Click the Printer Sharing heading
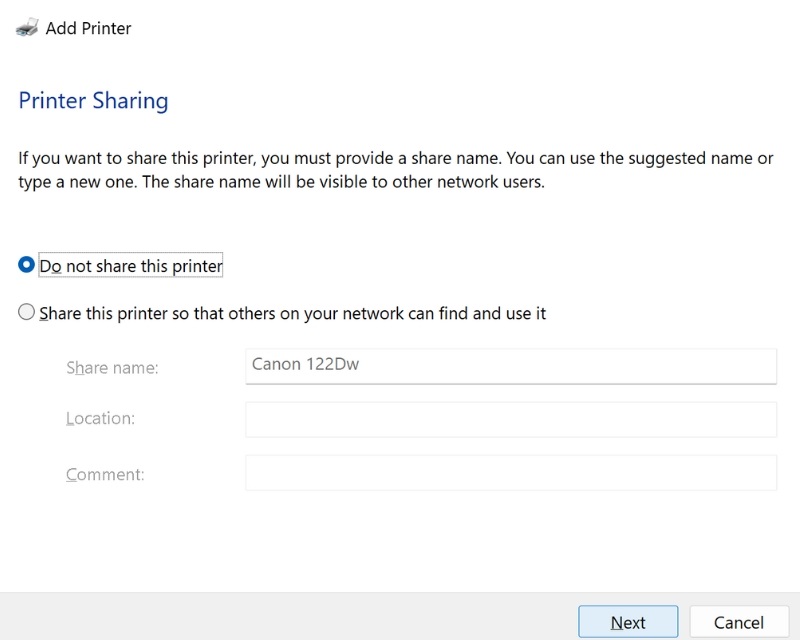The image size is (800, 640). 93,101
